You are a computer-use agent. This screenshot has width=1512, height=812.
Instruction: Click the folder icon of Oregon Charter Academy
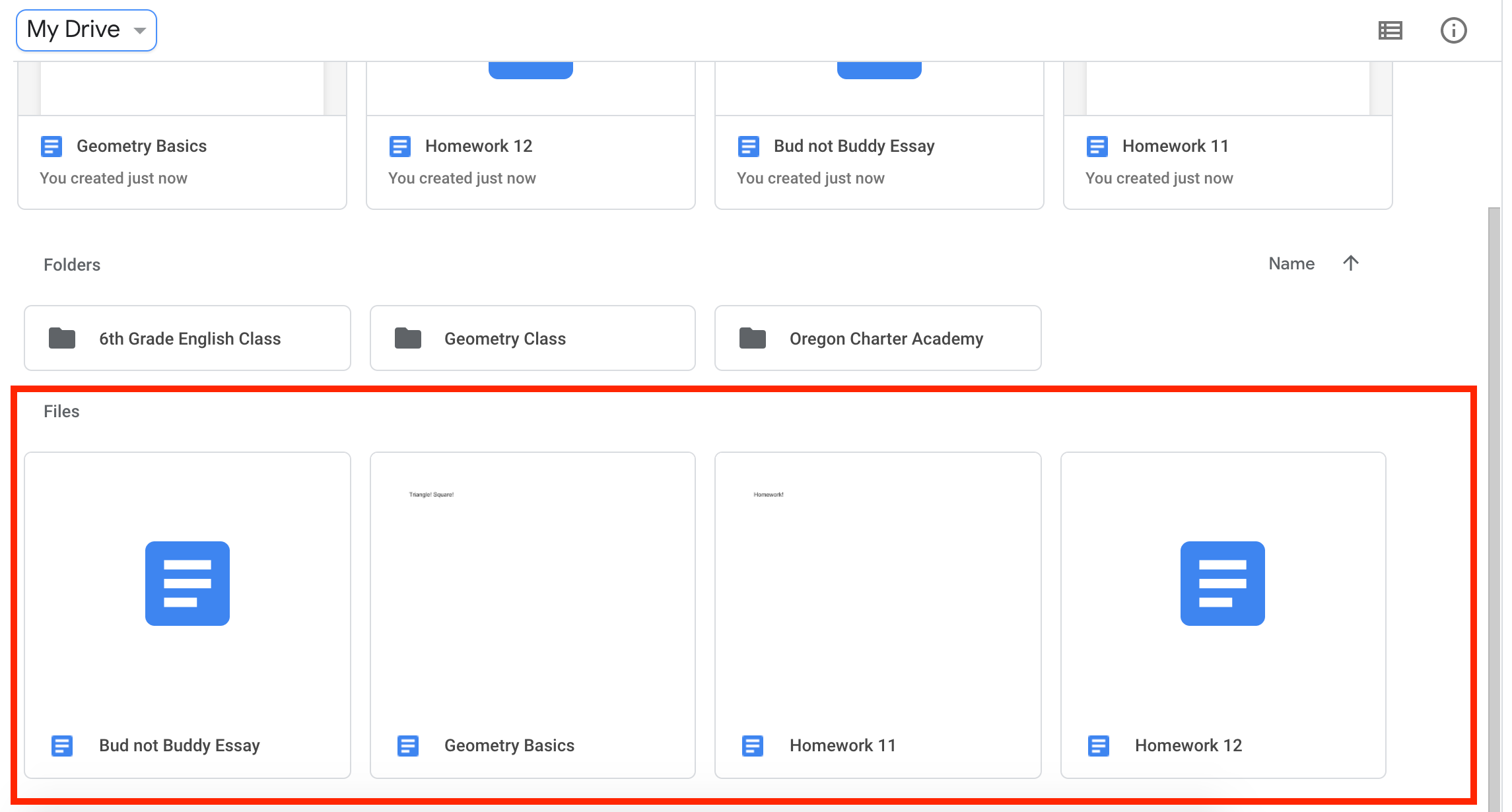[x=753, y=338]
